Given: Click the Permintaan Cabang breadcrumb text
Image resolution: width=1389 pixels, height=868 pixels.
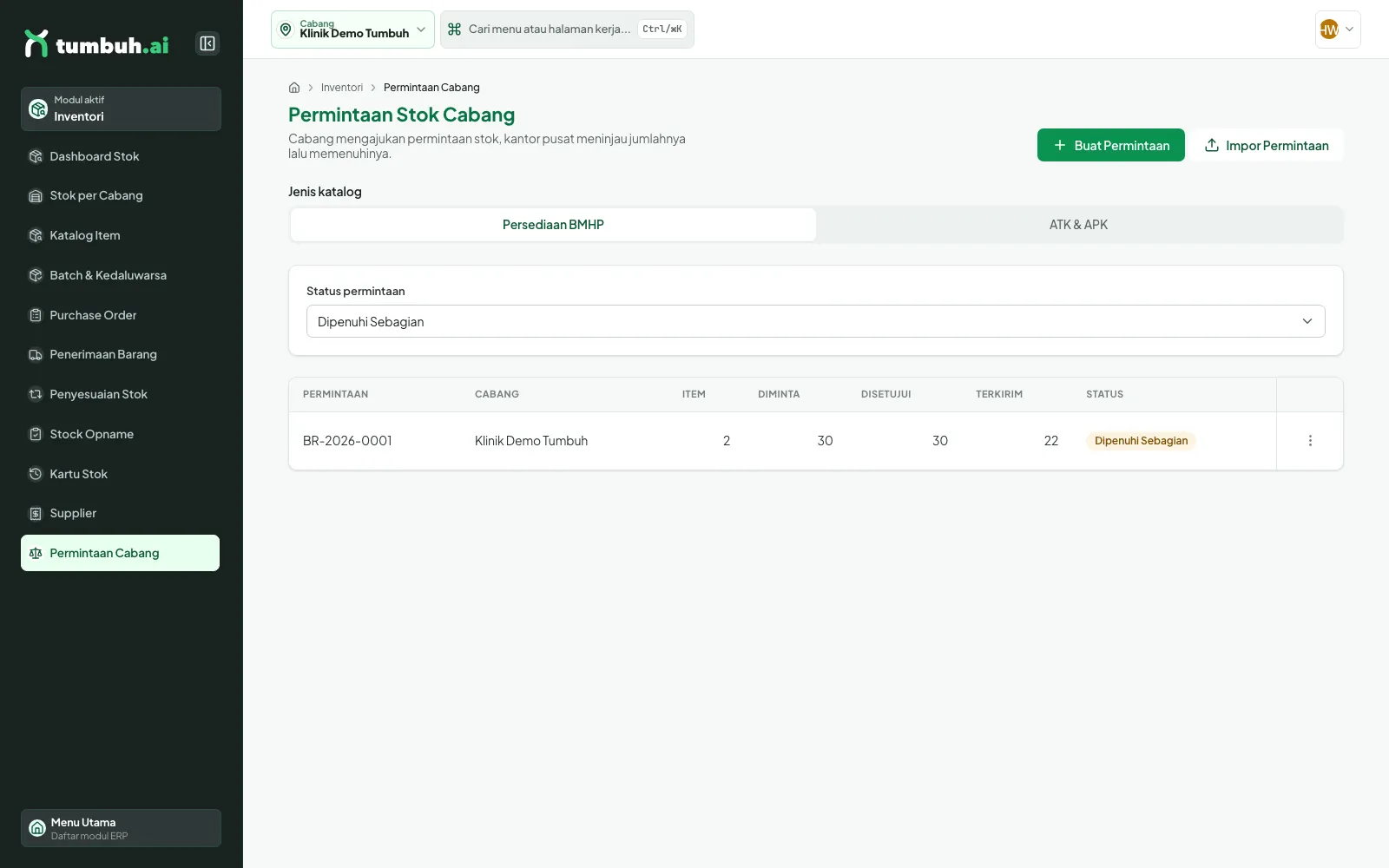Looking at the screenshot, I should point(431,88).
